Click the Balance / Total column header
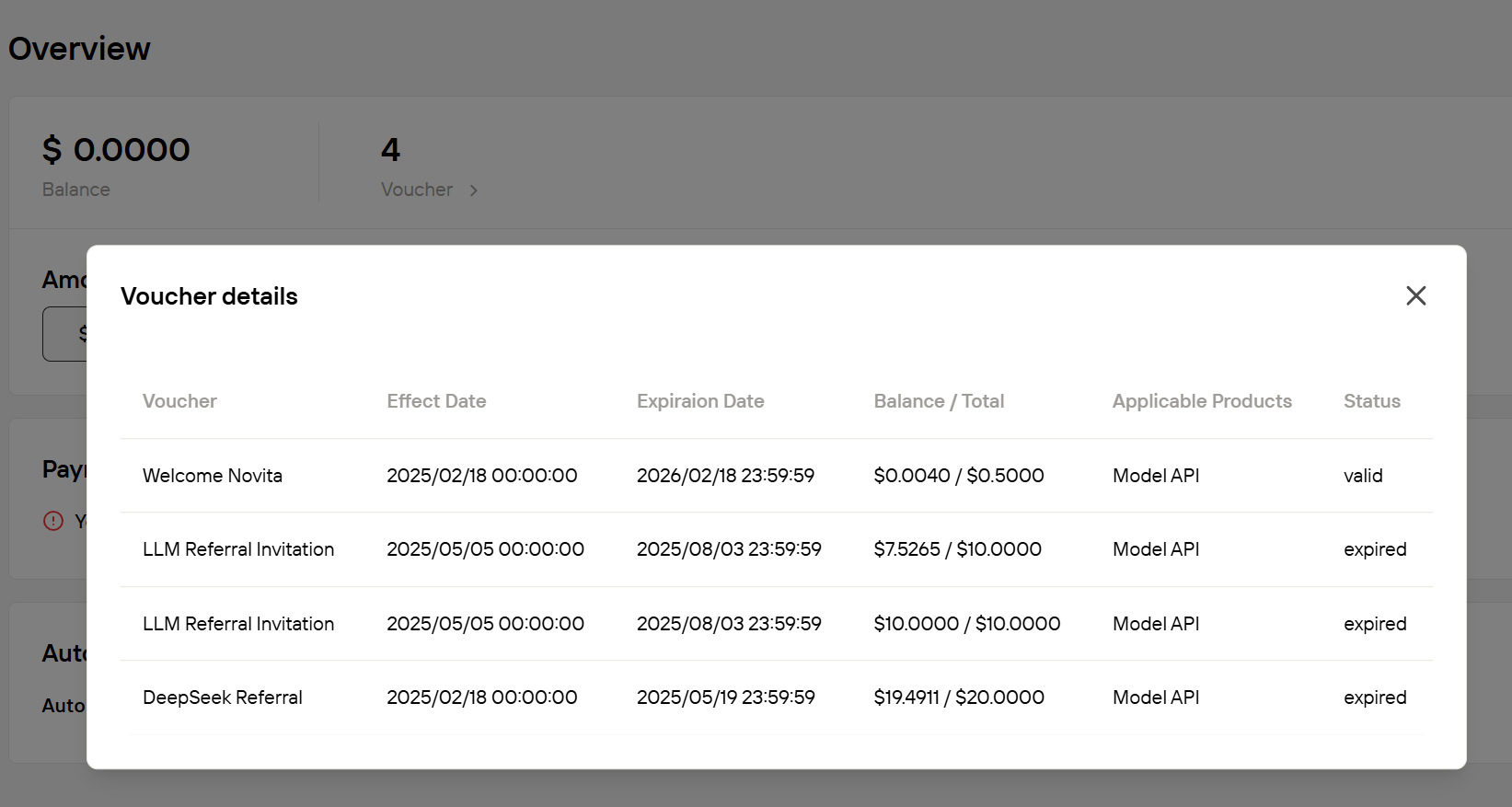The height and width of the screenshot is (807, 1512). pyautogui.click(x=939, y=401)
